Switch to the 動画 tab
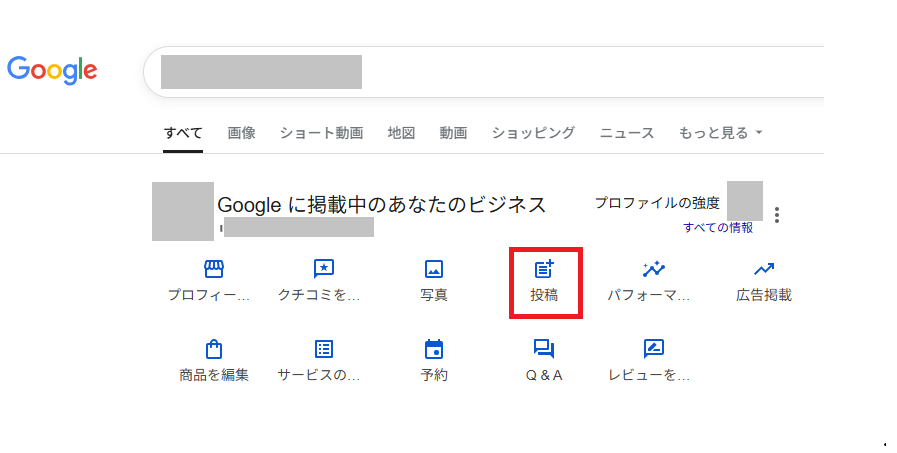 coord(453,133)
